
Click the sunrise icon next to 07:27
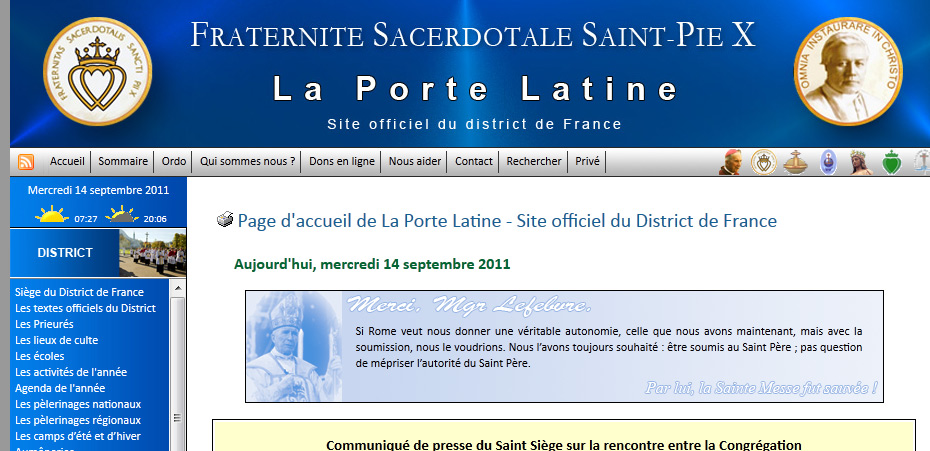[x=51, y=215]
